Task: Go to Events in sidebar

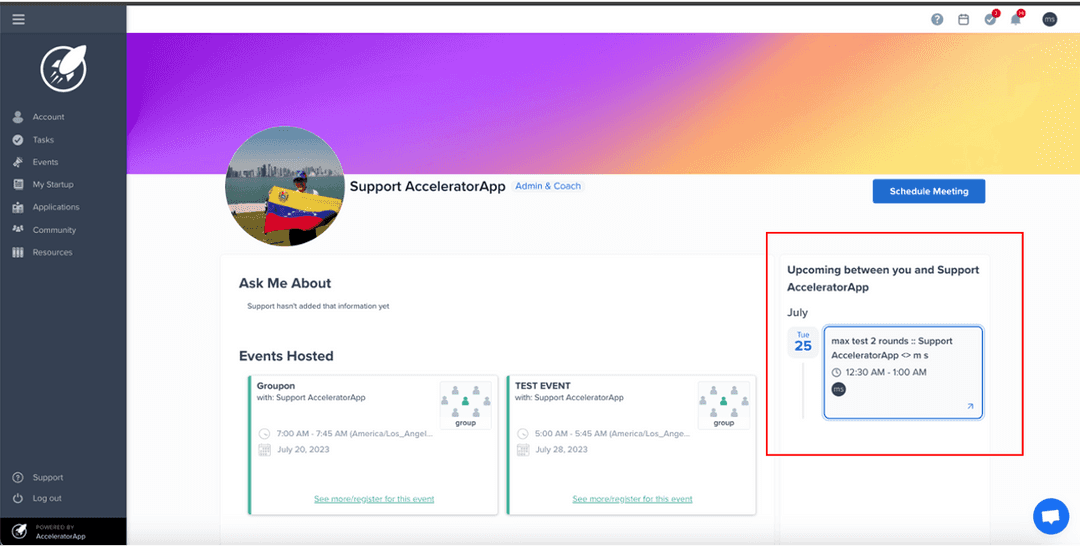Action: point(45,162)
